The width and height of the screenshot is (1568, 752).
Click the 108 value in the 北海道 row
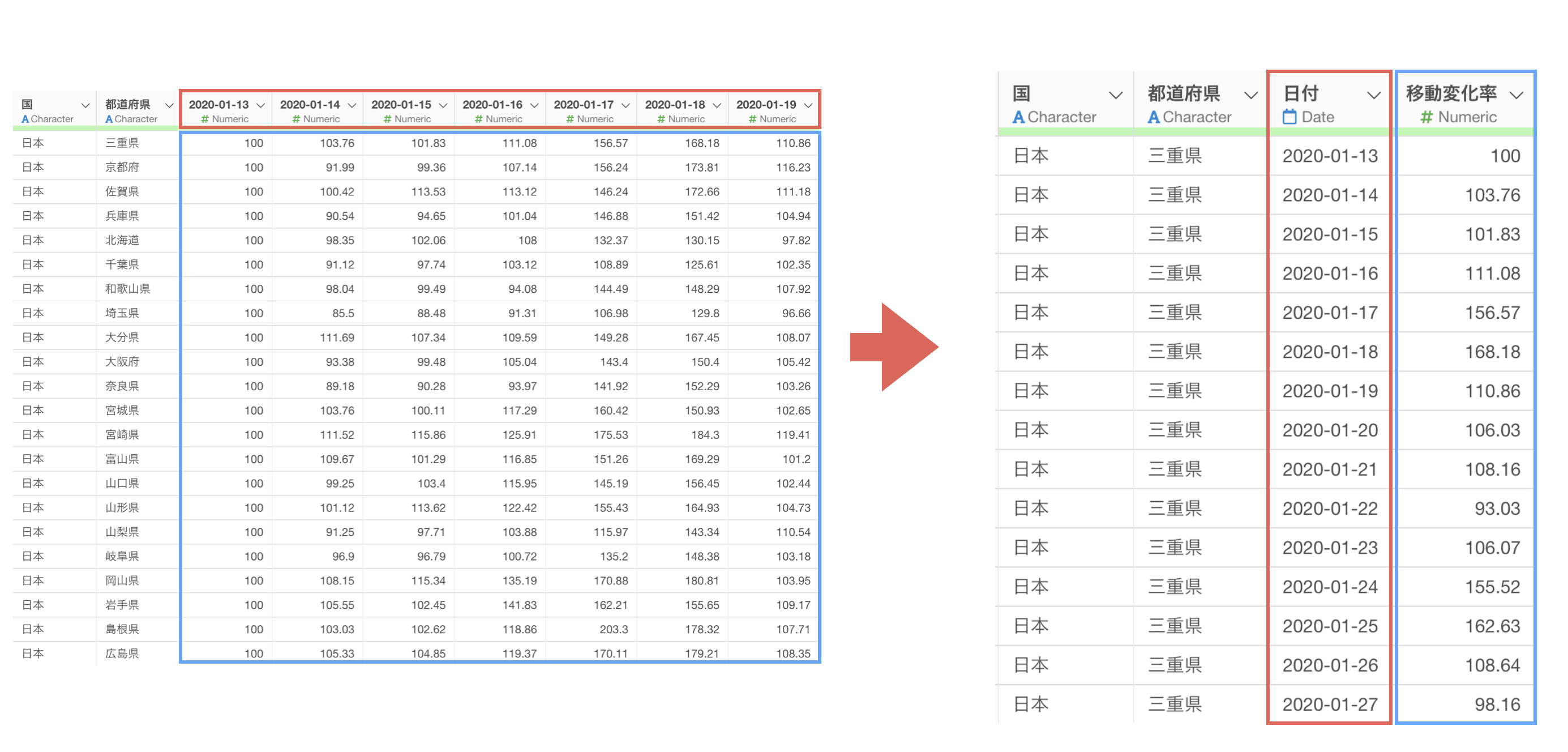pos(528,241)
